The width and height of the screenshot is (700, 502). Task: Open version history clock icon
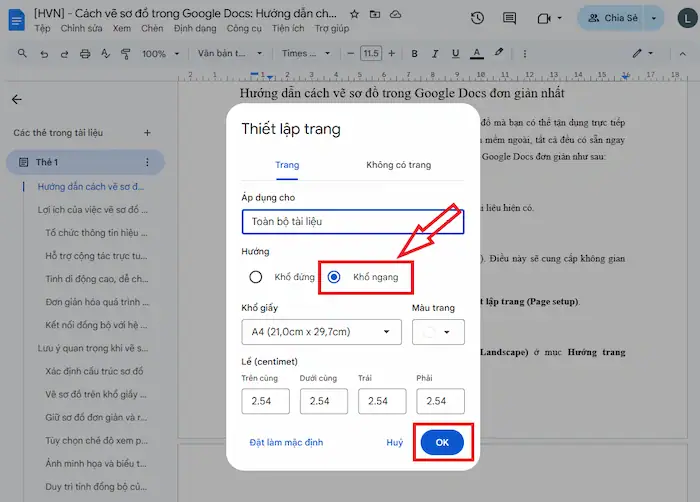[477, 18]
